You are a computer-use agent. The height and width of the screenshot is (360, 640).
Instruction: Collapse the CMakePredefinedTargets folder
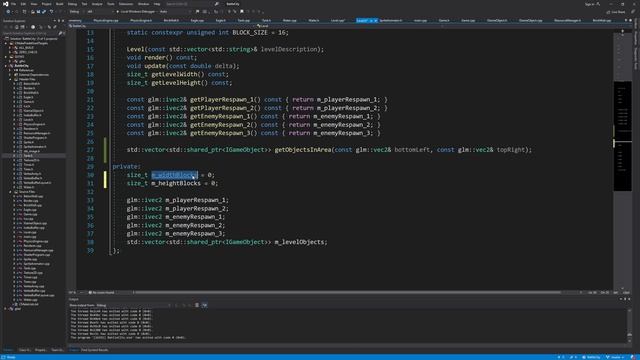pyautogui.click(x=6, y=43)
